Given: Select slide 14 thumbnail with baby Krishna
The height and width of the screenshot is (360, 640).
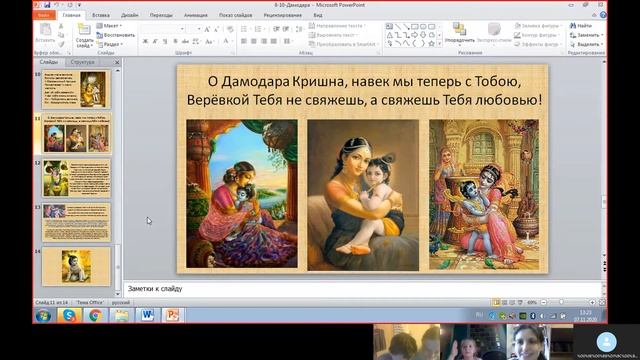Looking at the screenshot, I should click(x=76, y=266).
